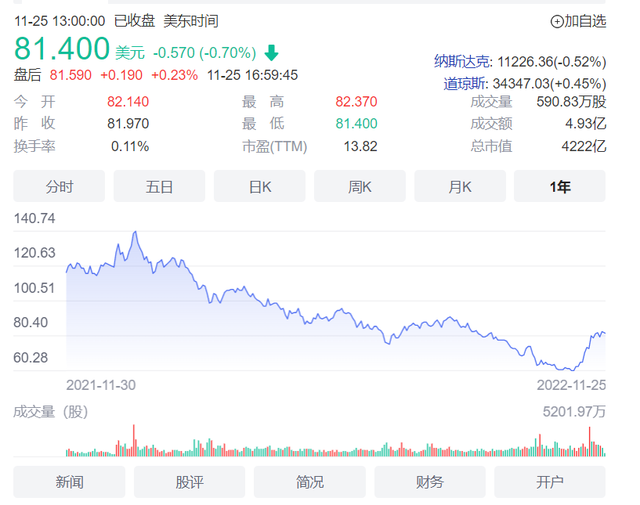
Task: Switch to 月K monthly chart
Action: pyautogui.click(x=459, y=186)
